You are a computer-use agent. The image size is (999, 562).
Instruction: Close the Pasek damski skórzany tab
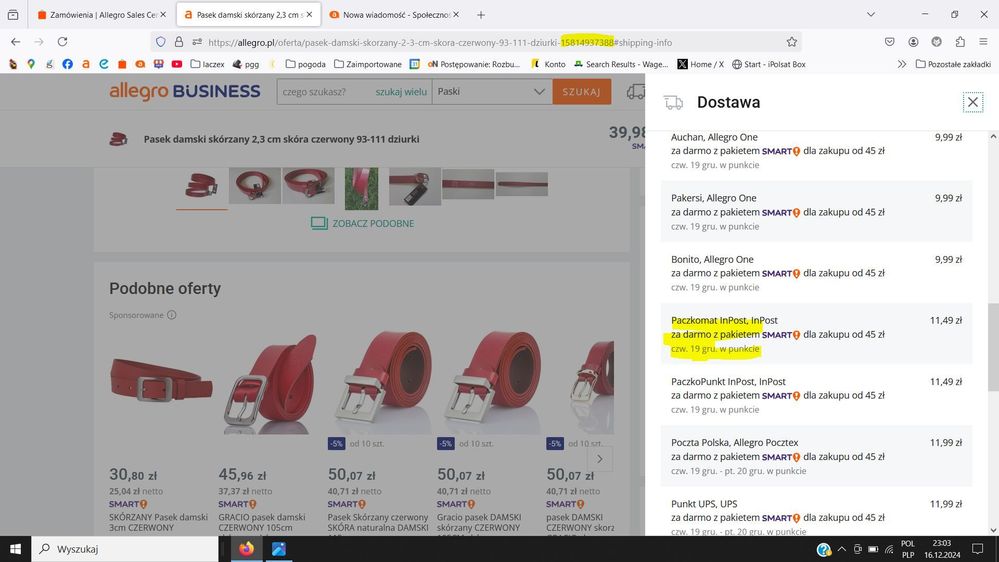point(310,15)
